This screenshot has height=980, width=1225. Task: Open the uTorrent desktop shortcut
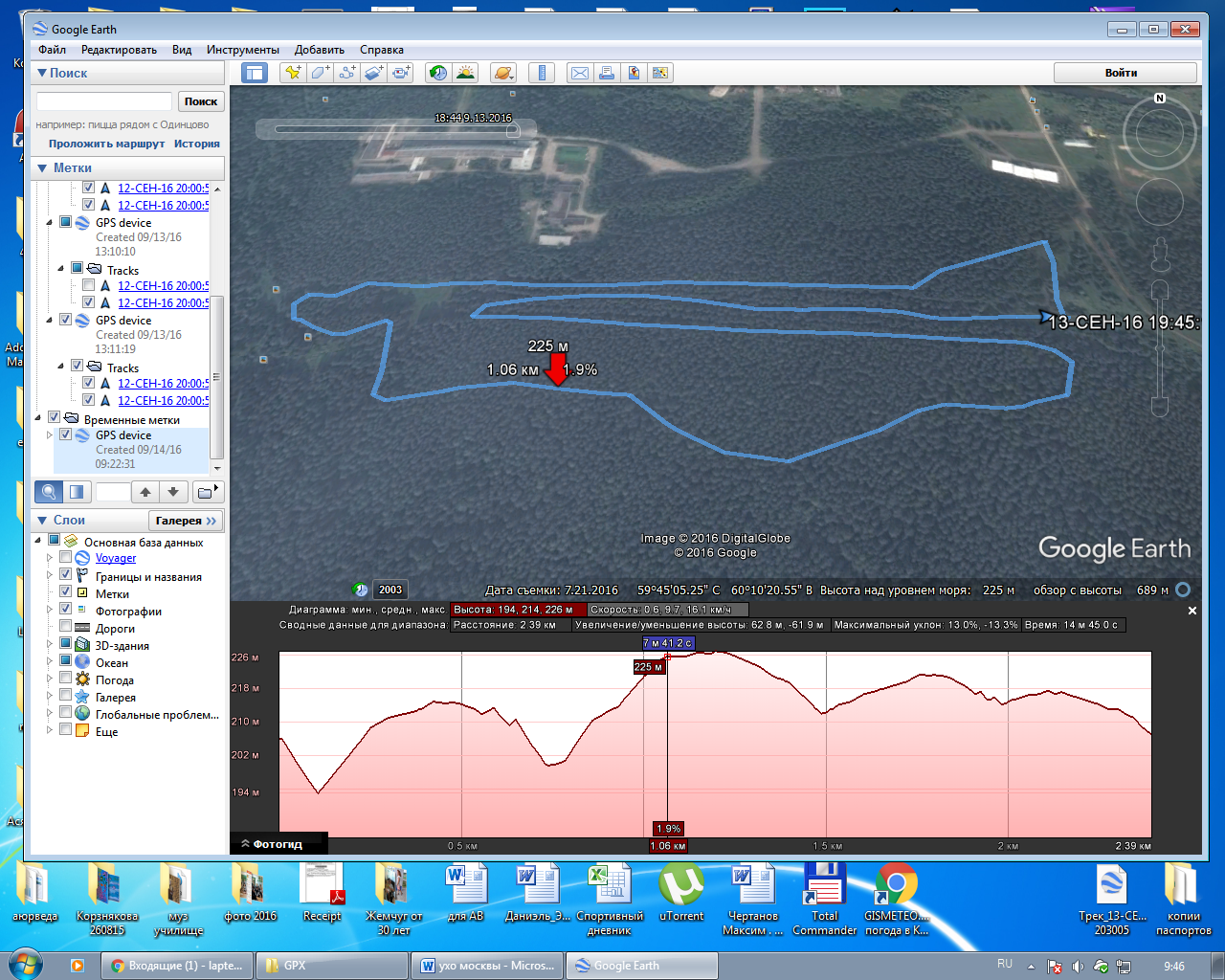click(x=681, y=885)
